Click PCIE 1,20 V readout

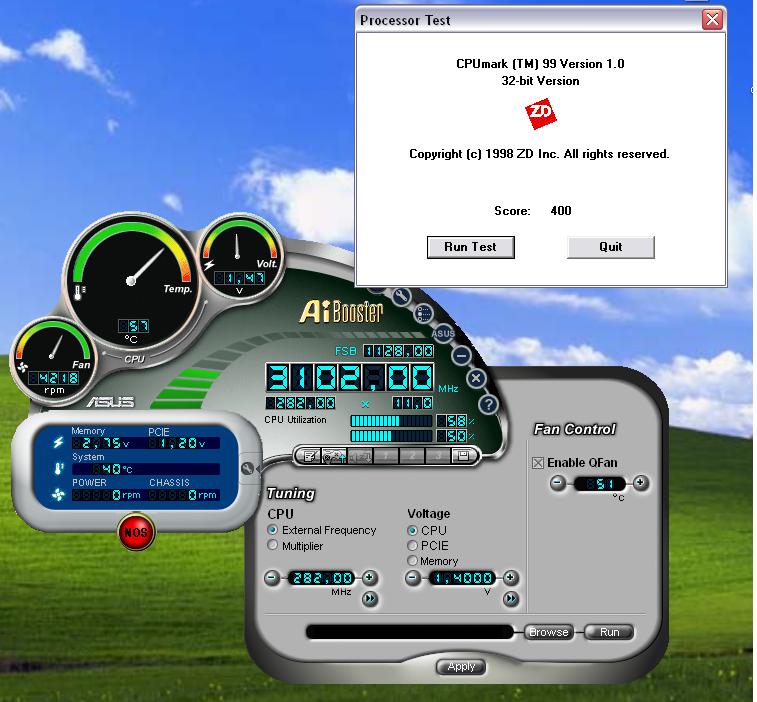183,443
